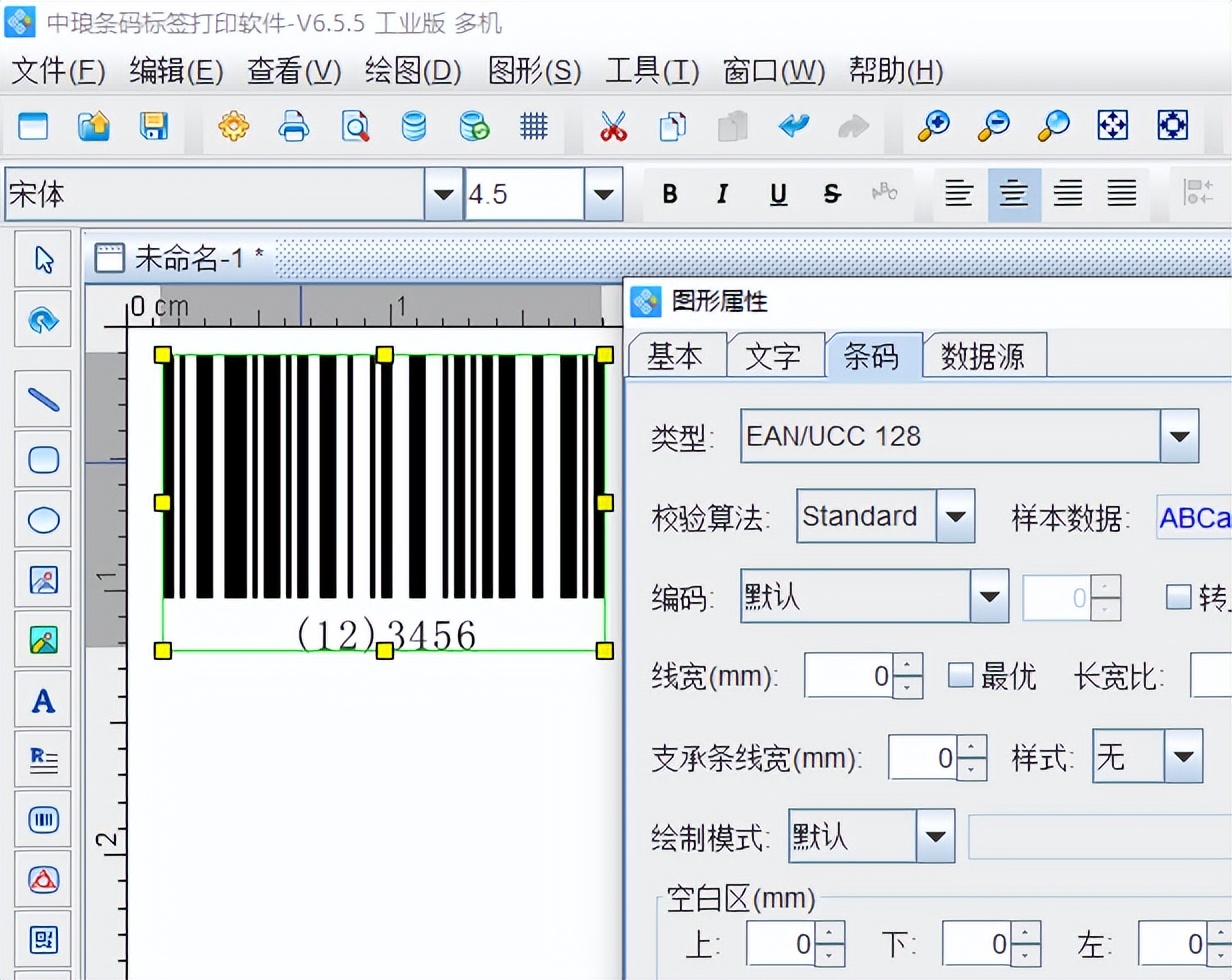This screenshot has height=980, width=1232.
Task: Save the label with floppy disk icon
Action: (x=153, y=126)
